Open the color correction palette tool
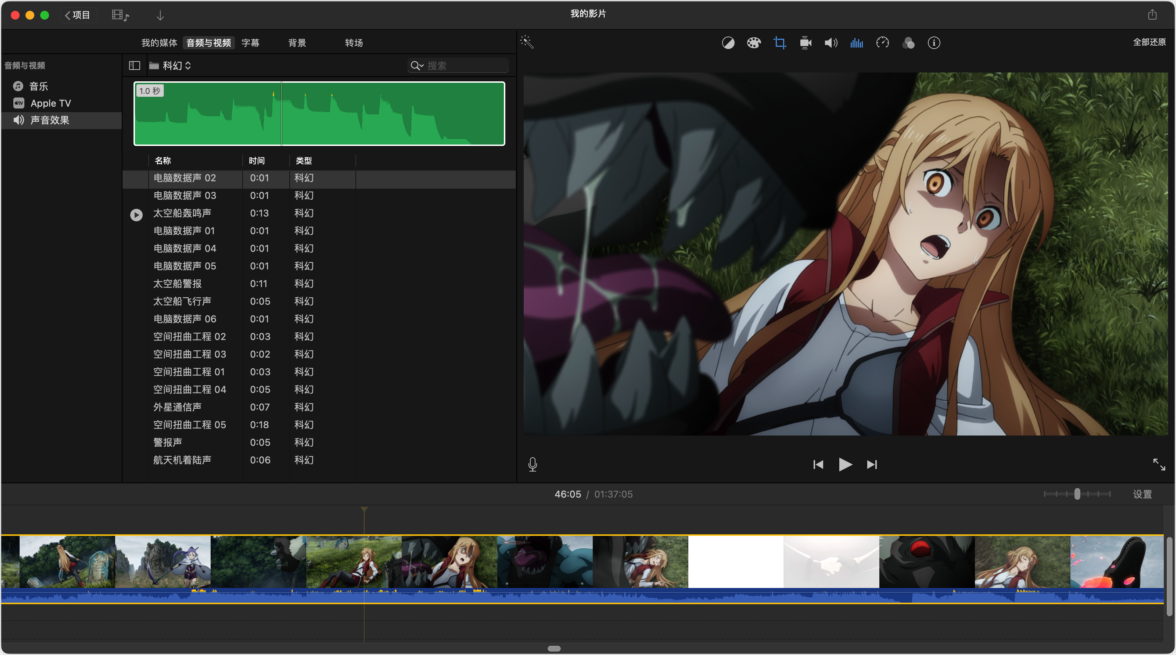The width and height of the screenshot is (1176, 655). pos(754,43)
